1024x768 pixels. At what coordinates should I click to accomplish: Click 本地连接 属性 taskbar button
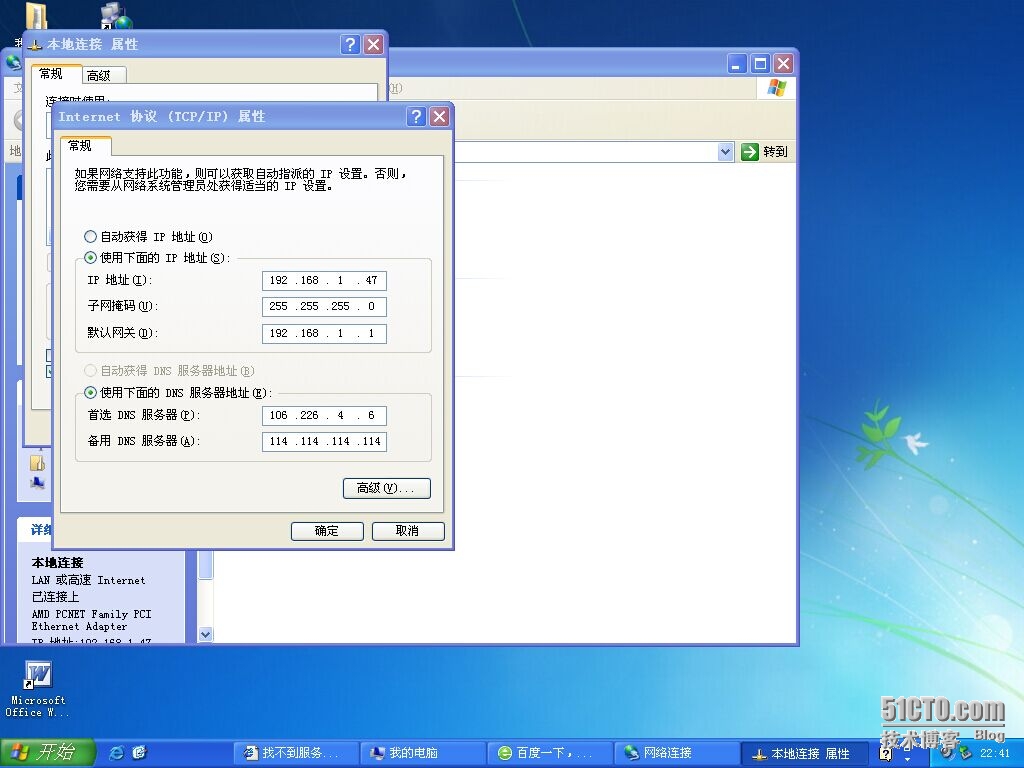pos(804,753)
